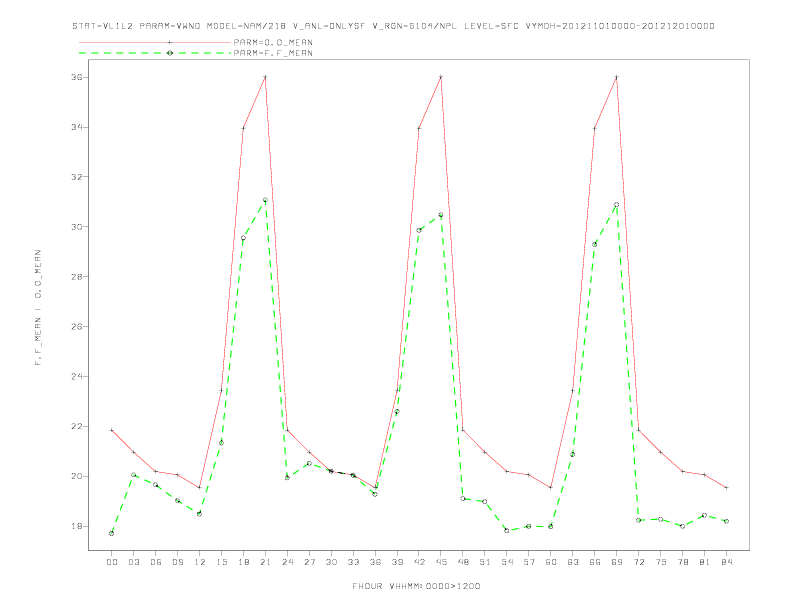Click the y-axis tick label 20
Viewport: 792px width, 612px height.
(x=77, y=476)
